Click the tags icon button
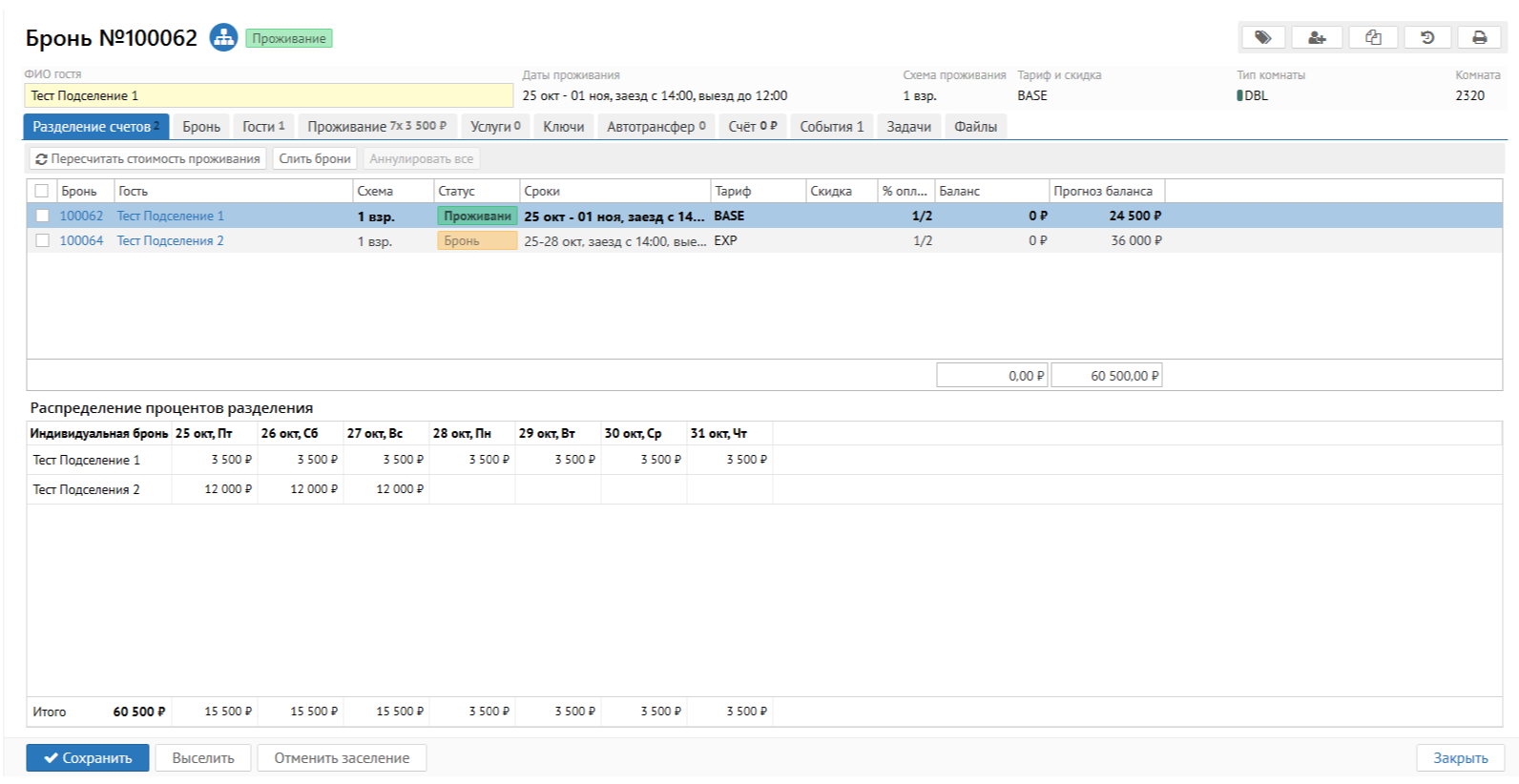 (x=1262, y=37)
